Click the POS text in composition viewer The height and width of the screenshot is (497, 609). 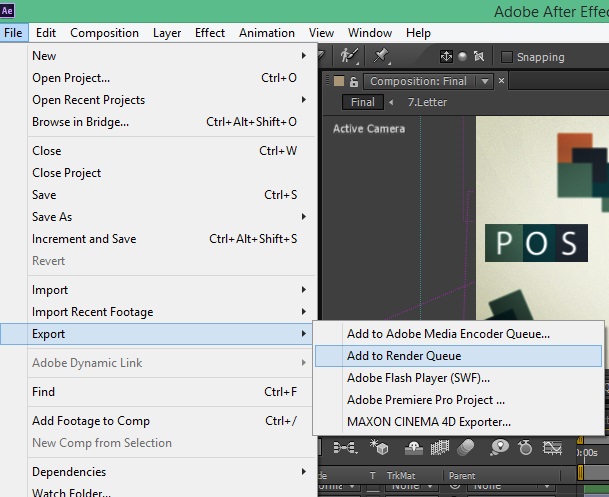click(536, 243)
